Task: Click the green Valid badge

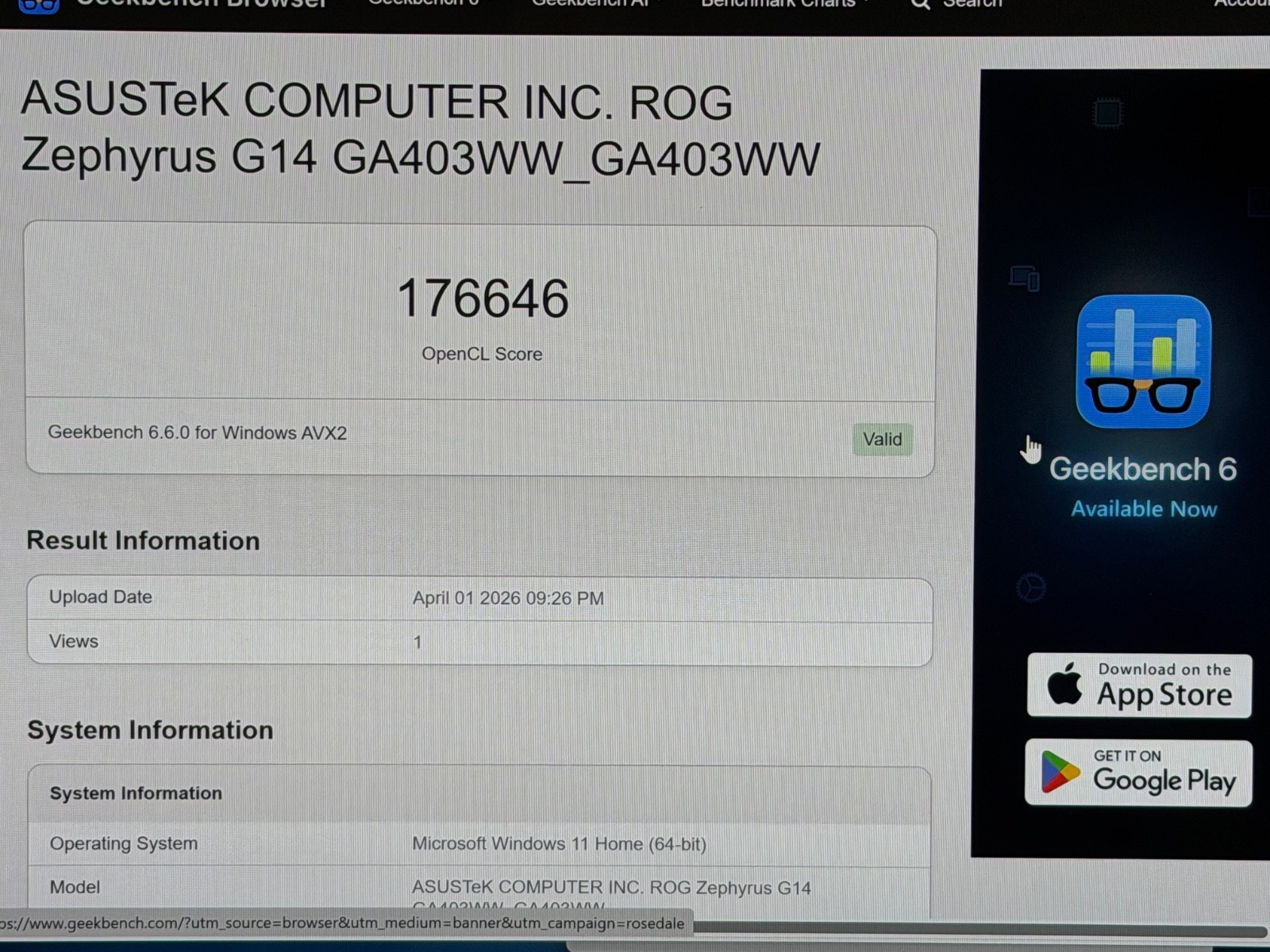Action: point(883,440)
